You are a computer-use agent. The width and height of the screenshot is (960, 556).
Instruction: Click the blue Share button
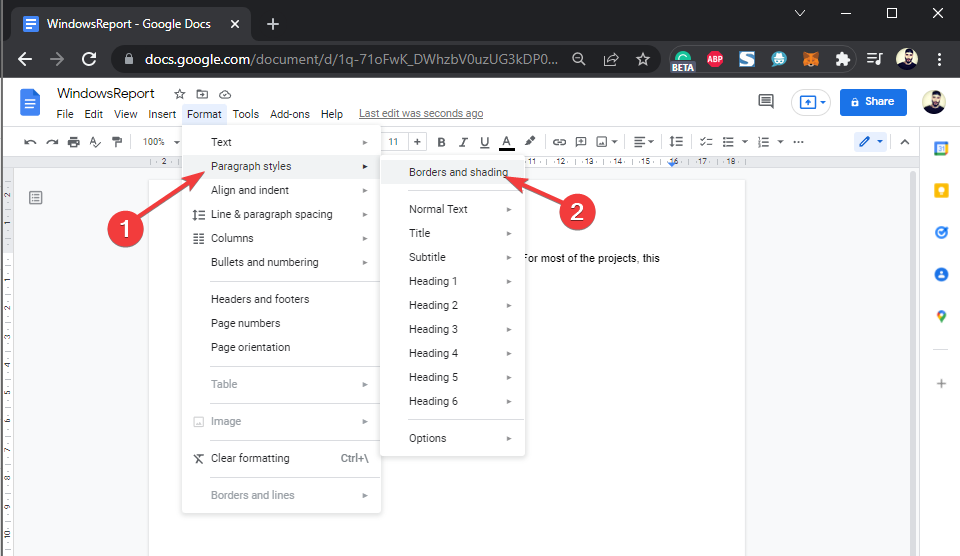click(x=873, y=102)
